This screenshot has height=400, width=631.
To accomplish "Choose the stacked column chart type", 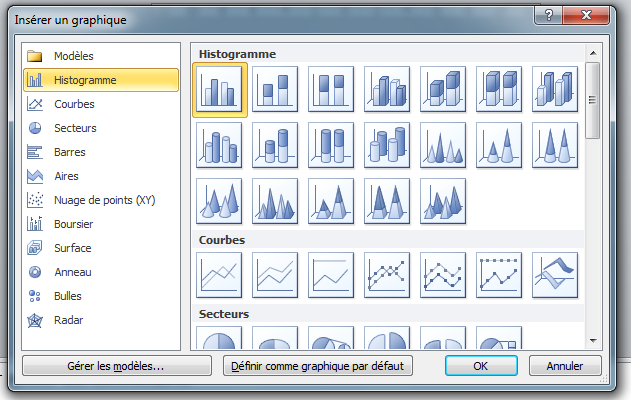I will pyautogui.click(x=275, y=89).
